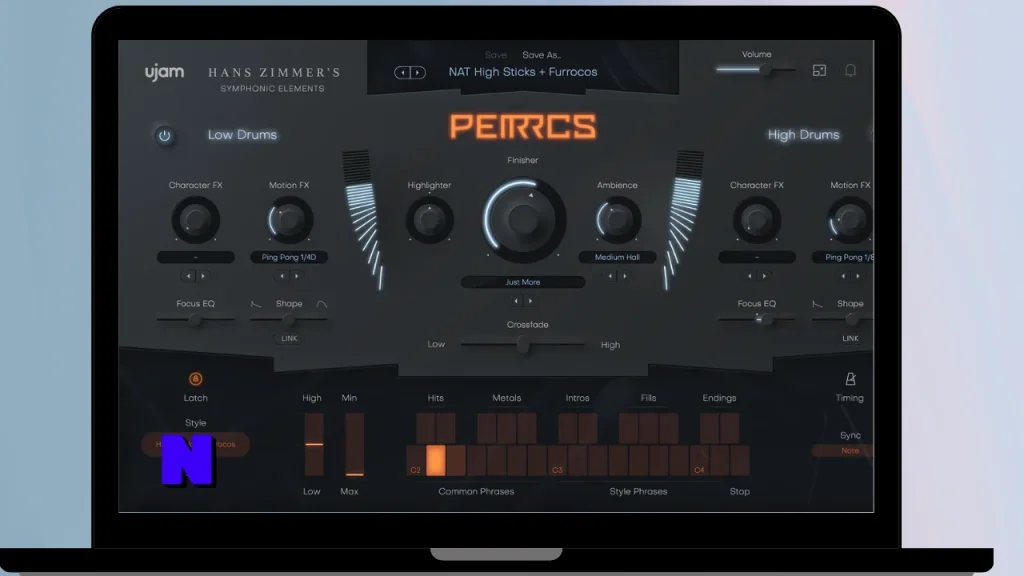Adjust the High Drums Focus EQ slider
Image resolution: width=1024 pixels, height=576 pixels.
[756, 320]
